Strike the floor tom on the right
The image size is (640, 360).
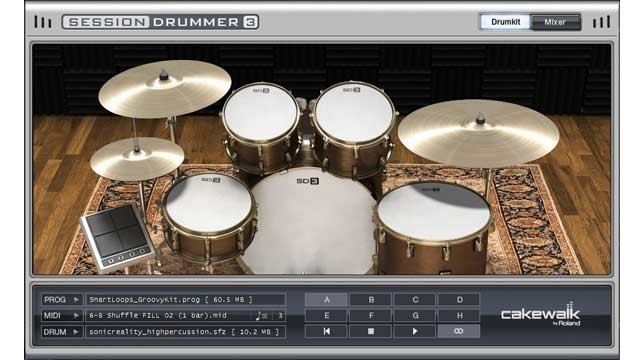point(433,211)
